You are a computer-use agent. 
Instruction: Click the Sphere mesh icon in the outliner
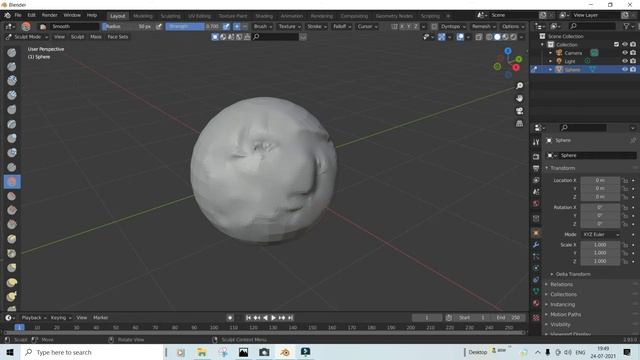[x=559, y=69]
